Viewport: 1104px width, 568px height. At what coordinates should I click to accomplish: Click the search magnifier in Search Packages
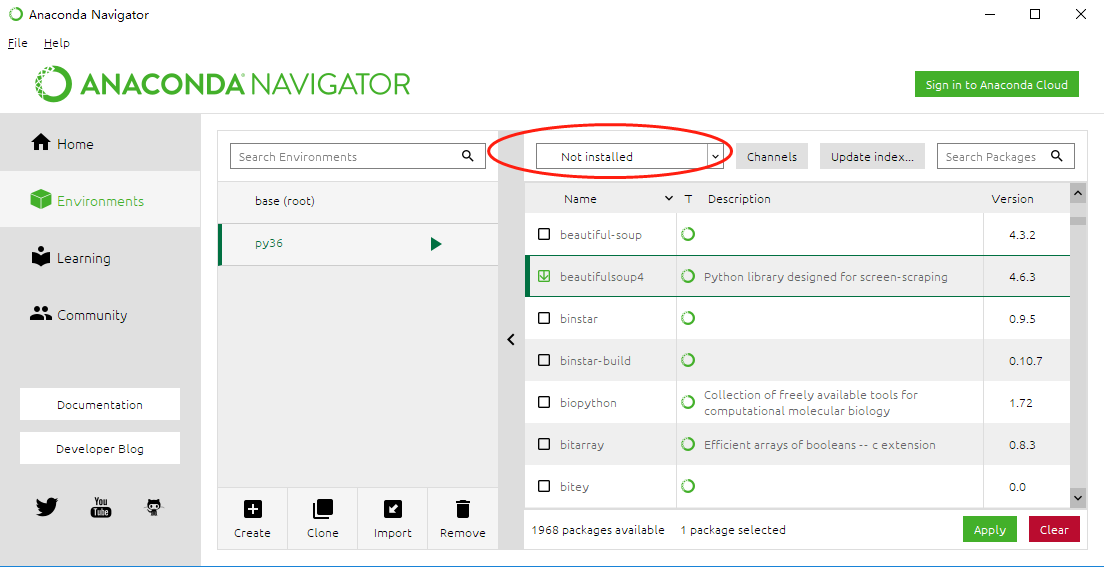[x=1057, y=156]
